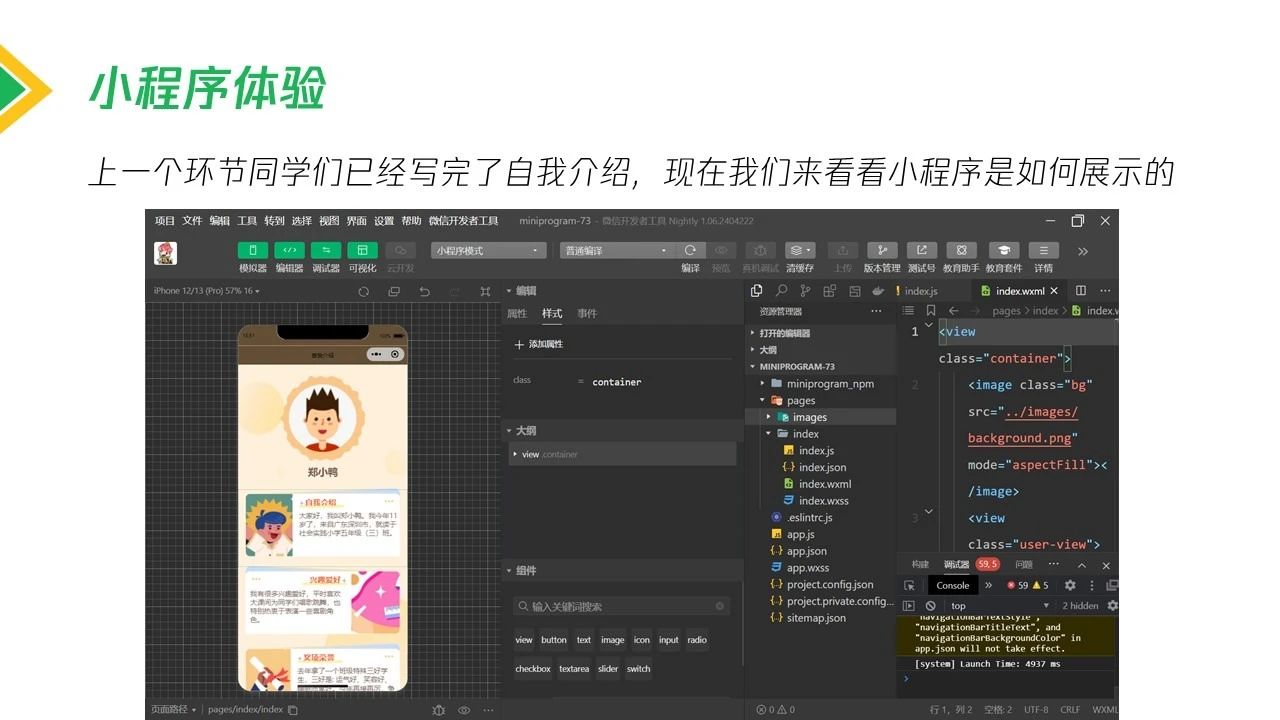
Task: Open the 微信开发者工具 menu
Action: [463, 221]
